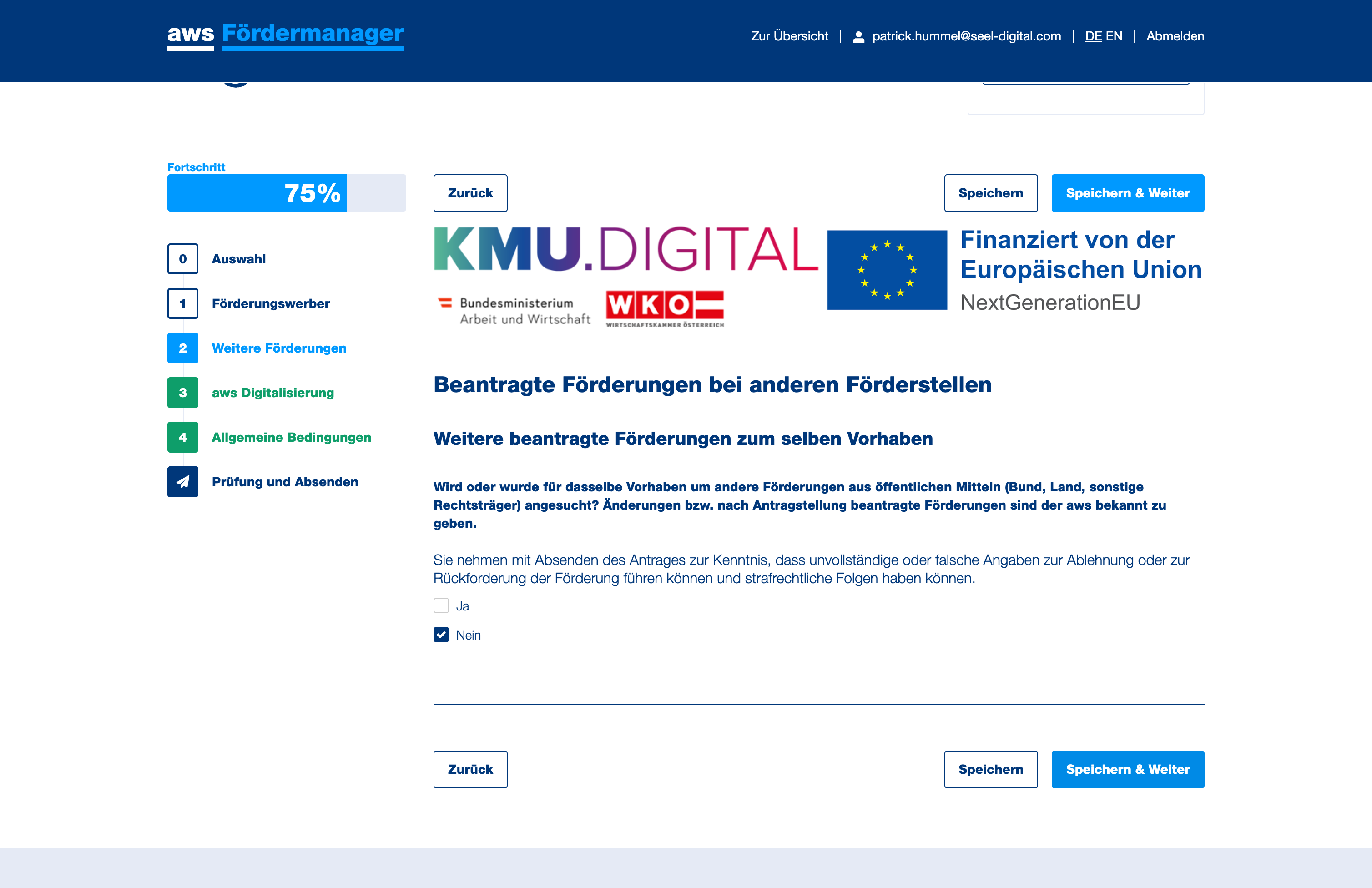Click the green step 4 number box

pos(183,437)
